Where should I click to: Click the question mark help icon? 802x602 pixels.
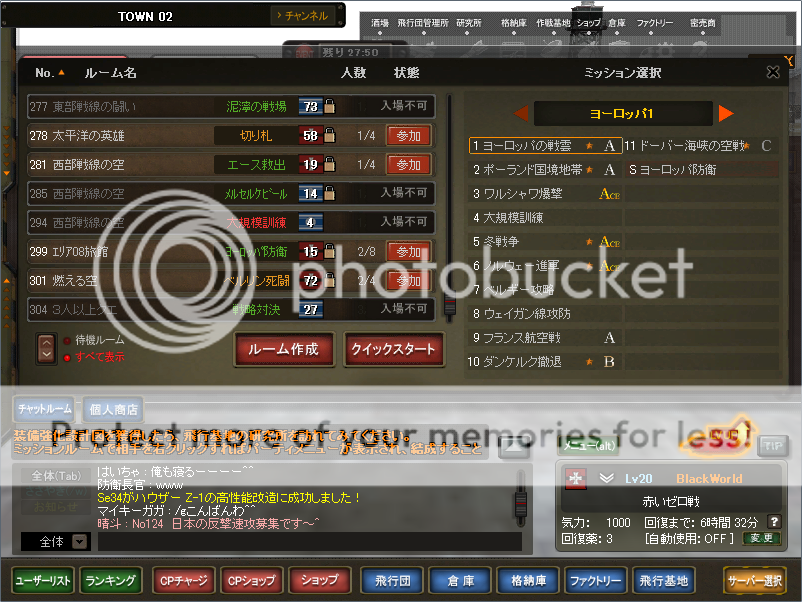pos(773,521)
